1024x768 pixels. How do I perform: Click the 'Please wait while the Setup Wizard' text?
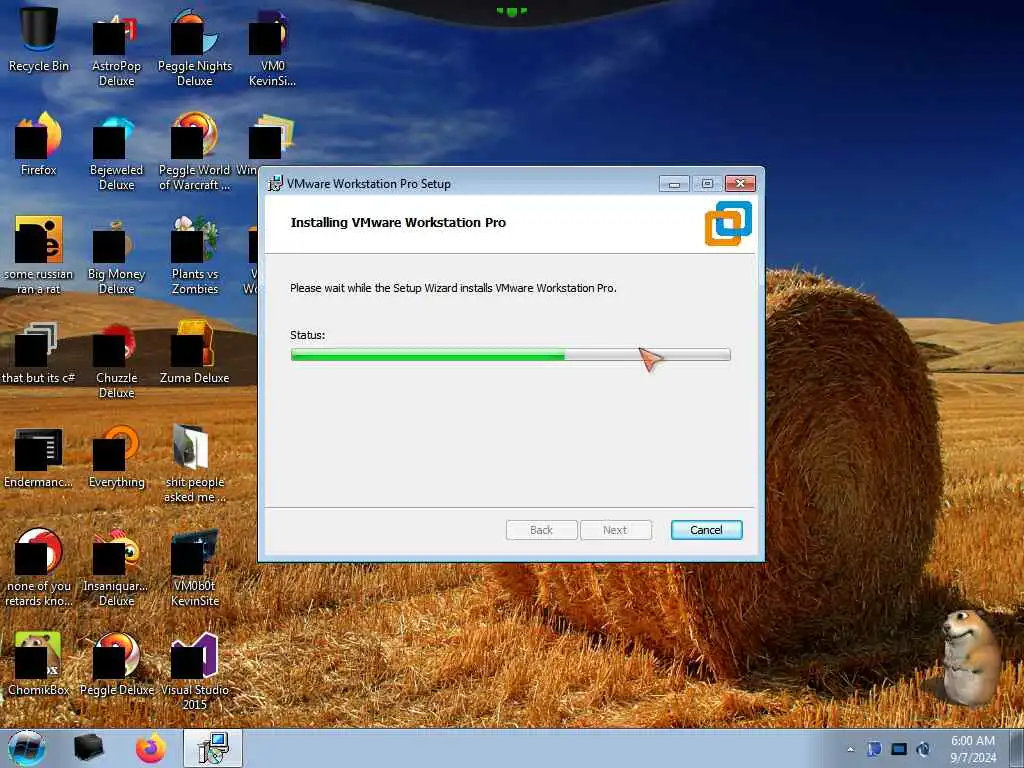point(453,288)
